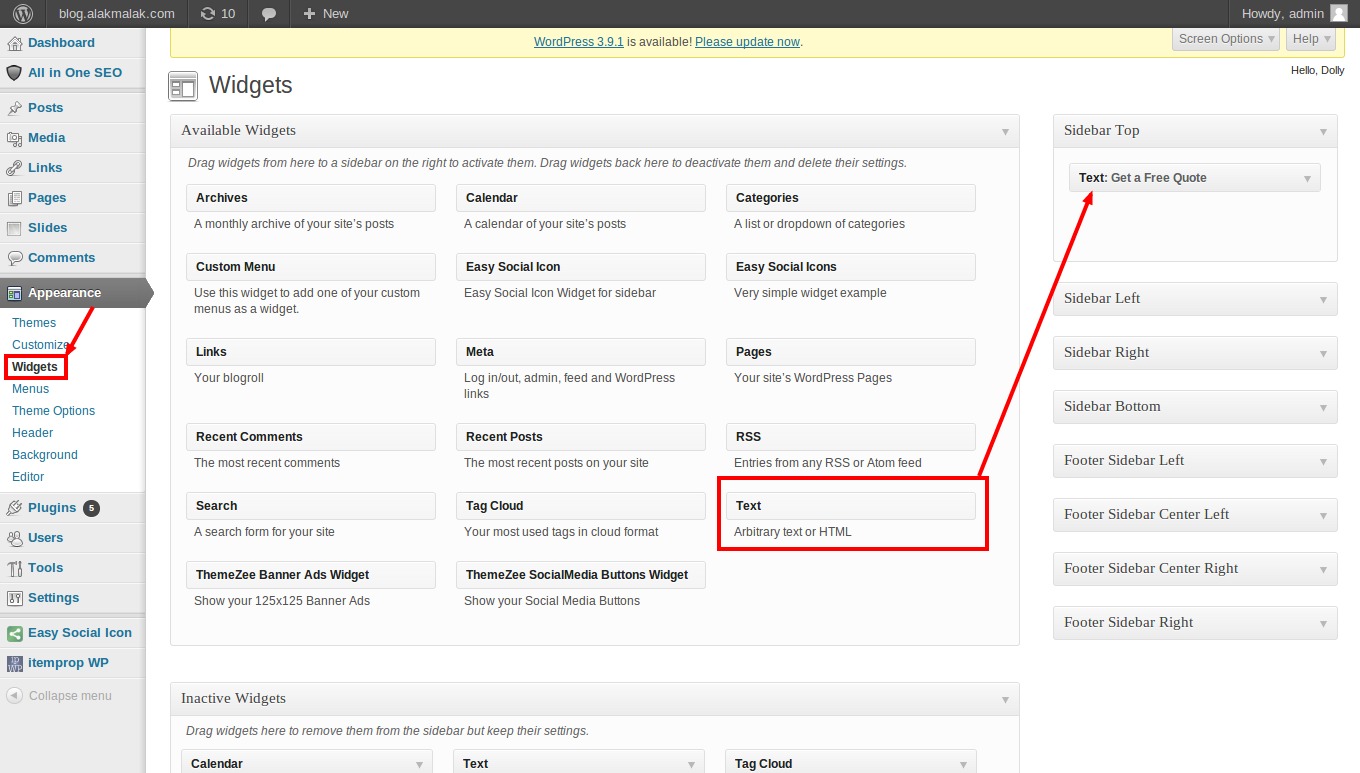Collapse the Available Widgets panel
This screenshot has width=1360, height=773.
pyautogui.click(x=1005, y=131)
